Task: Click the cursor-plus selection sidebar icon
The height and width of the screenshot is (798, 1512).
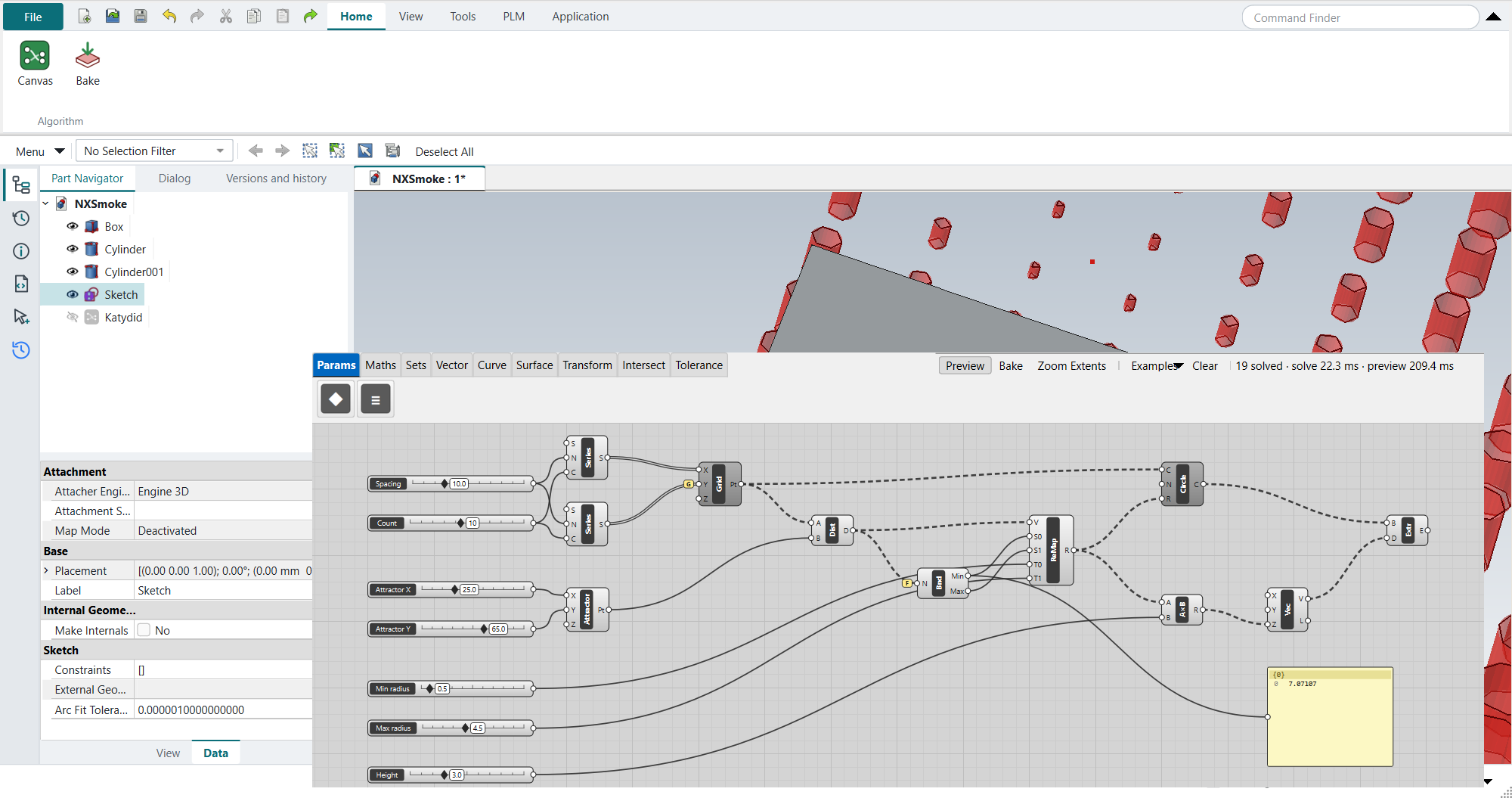Action: click(21, 316)
